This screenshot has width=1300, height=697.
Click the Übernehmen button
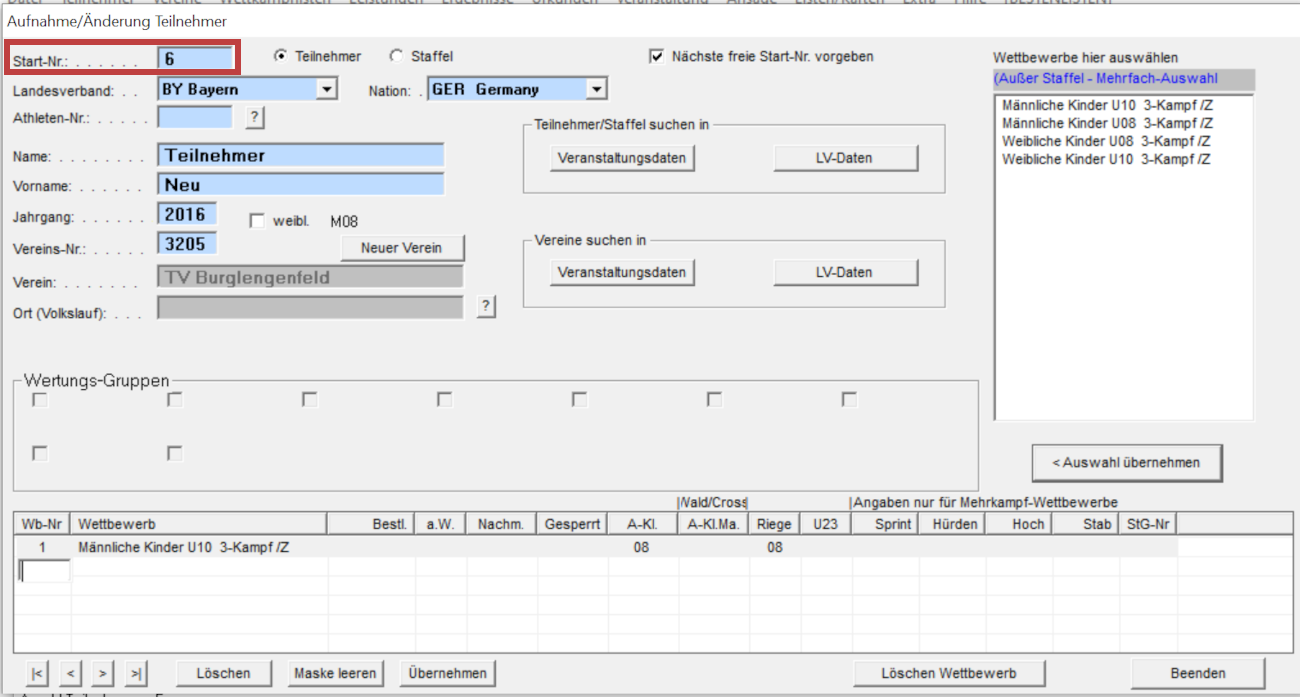447,673
